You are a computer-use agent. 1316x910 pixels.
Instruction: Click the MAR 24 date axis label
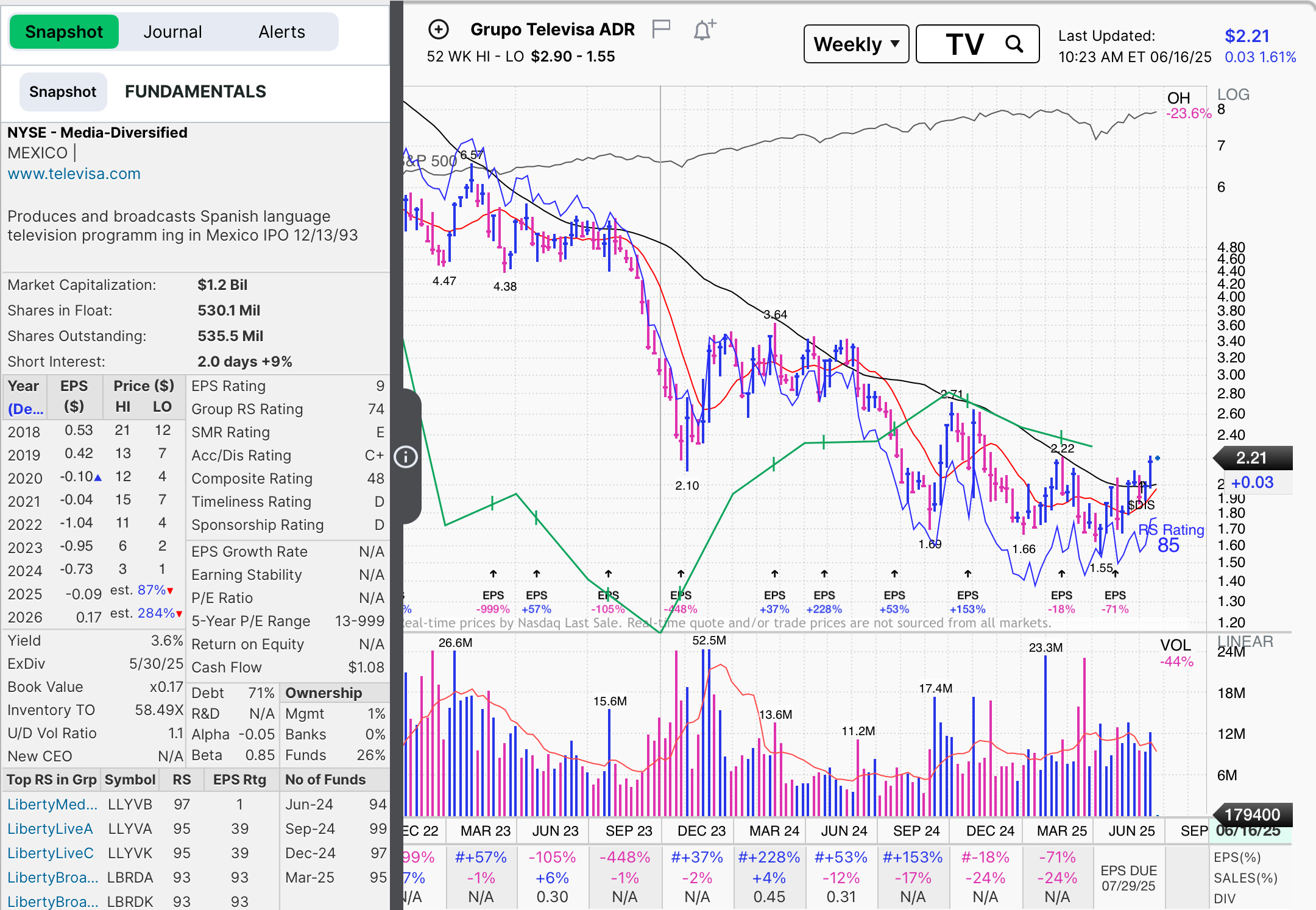pos(774,831)
